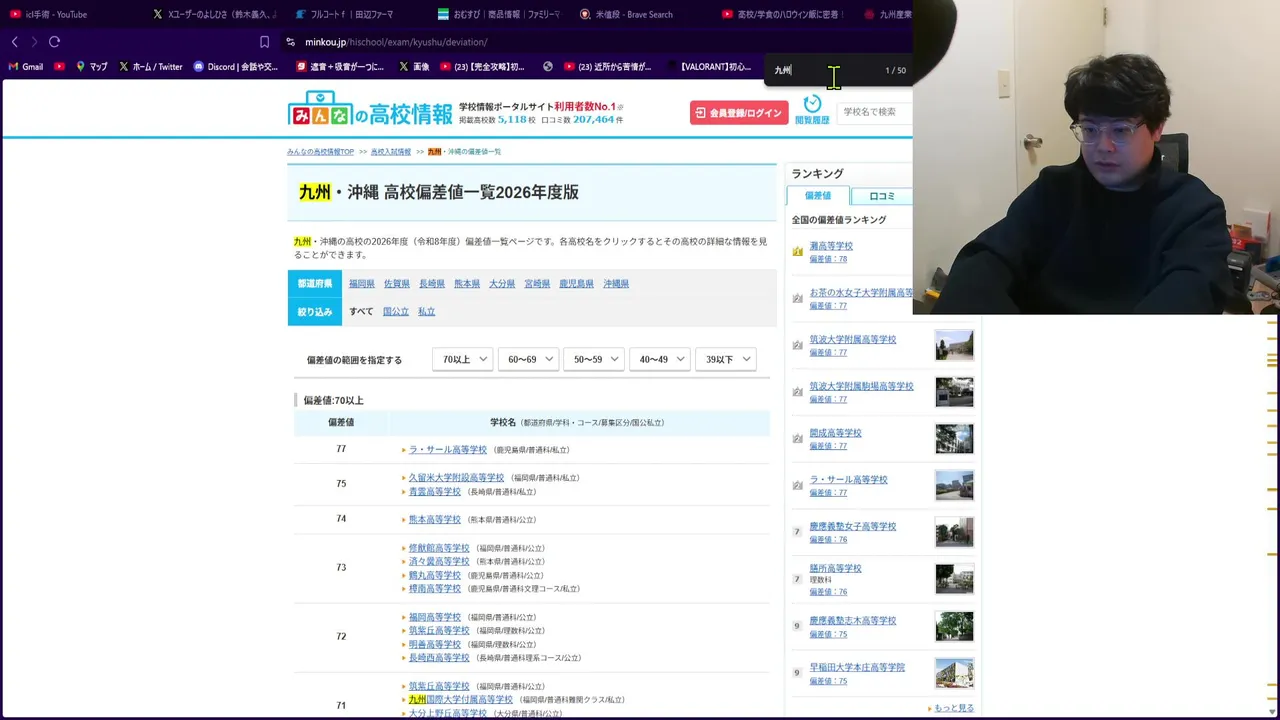Screen dimensions: 1280x720
Task: Filter by 佐賀県 prefecture
Action: [397, 284]
